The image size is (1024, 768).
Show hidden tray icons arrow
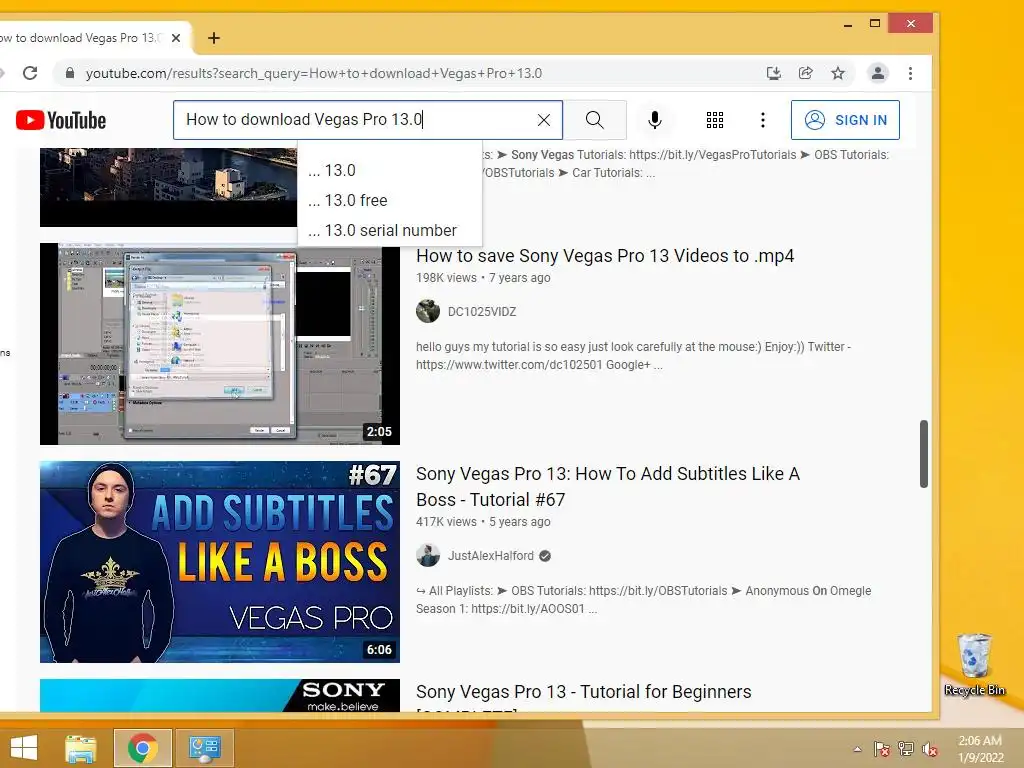(857, 749)
